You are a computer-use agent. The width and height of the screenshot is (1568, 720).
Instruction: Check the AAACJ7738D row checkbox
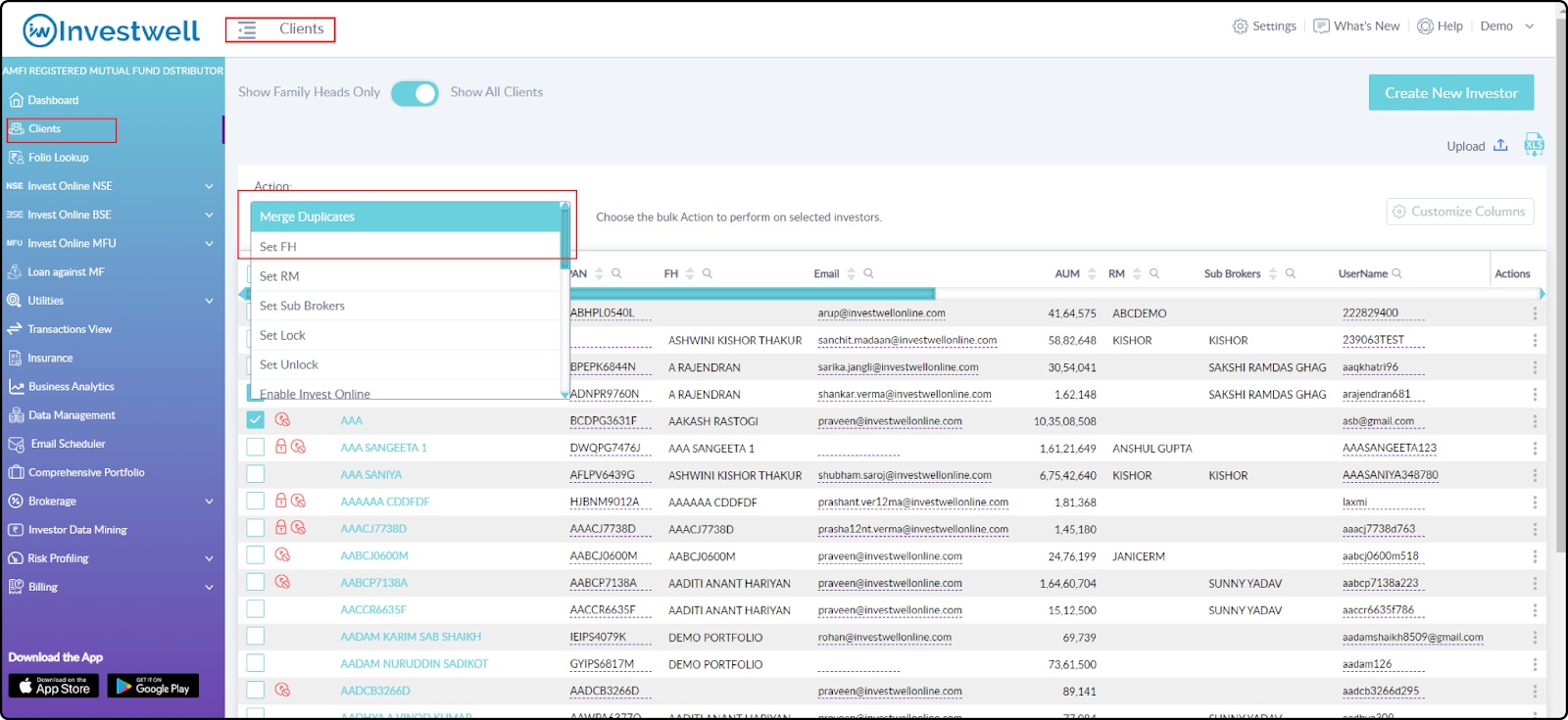point(256,528)
